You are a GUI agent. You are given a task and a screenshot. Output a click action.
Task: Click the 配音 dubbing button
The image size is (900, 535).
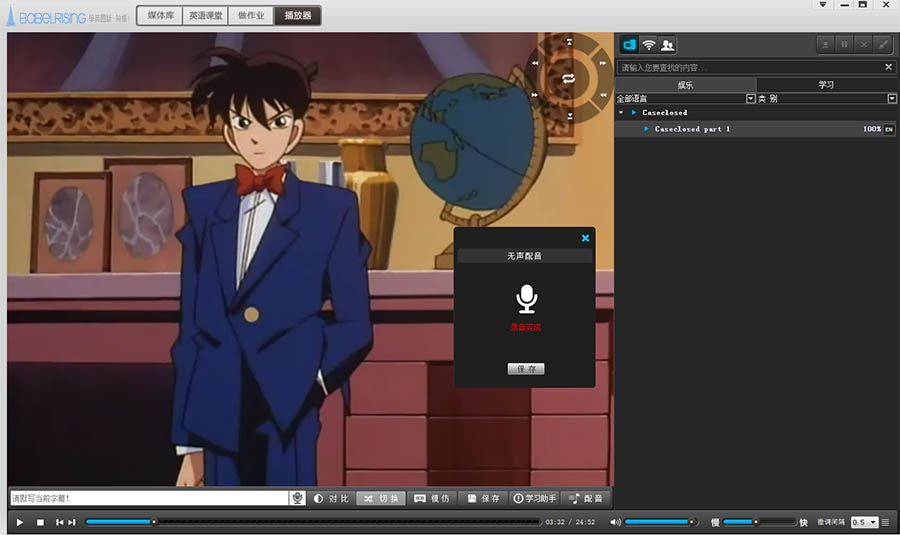585,498
